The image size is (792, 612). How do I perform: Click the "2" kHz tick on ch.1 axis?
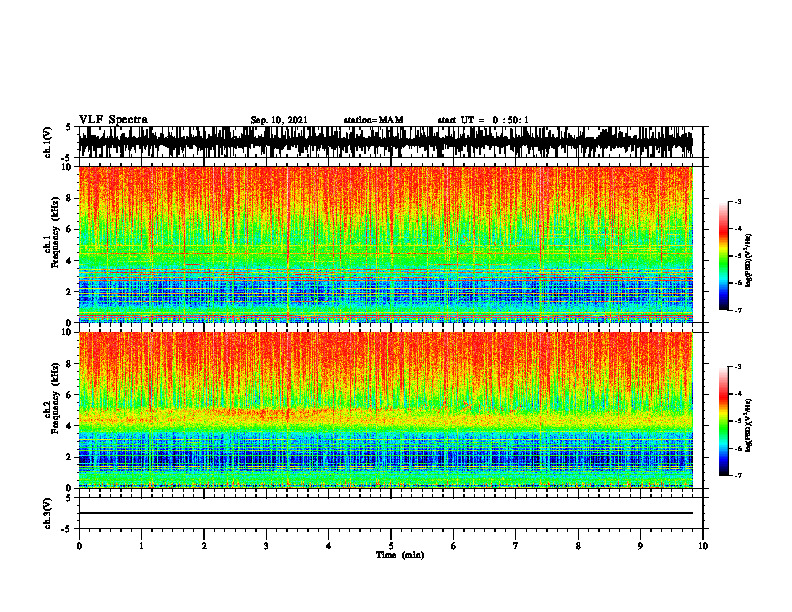(70, 292)
